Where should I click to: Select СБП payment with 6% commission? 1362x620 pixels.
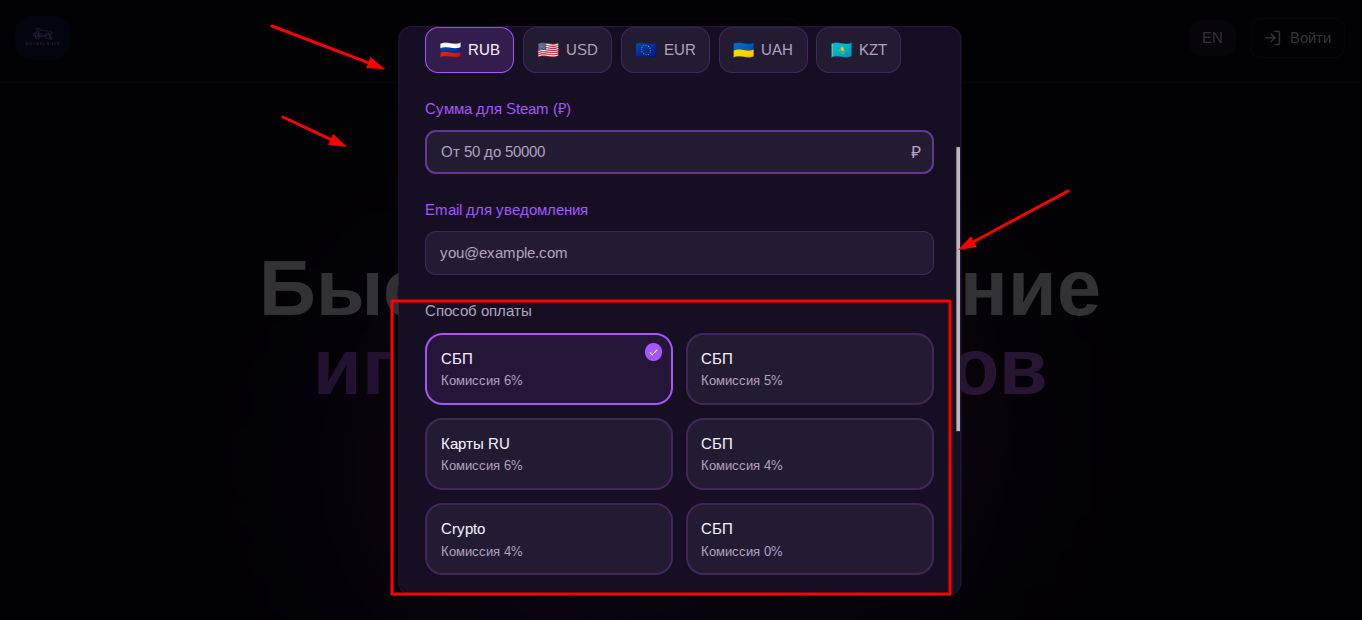549,369
